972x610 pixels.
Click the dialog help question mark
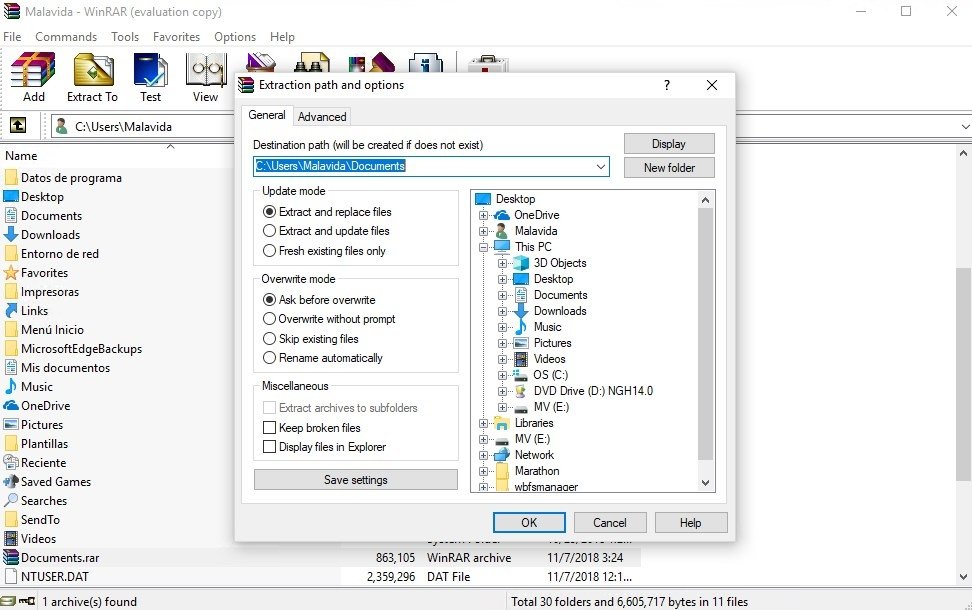pyautogui.click(x=667, y=85)
